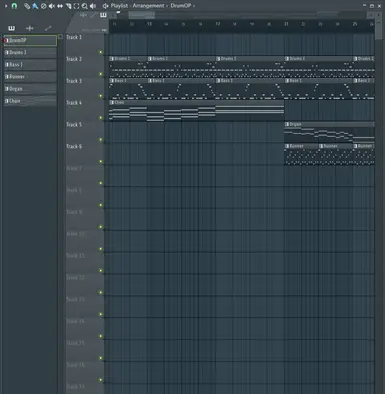Image resolution: width=385 pixels, height=394 pixels.
Task: Click the waveform icon in the mini toolbar
Action: pyautogui.click(x=83, y=15)
